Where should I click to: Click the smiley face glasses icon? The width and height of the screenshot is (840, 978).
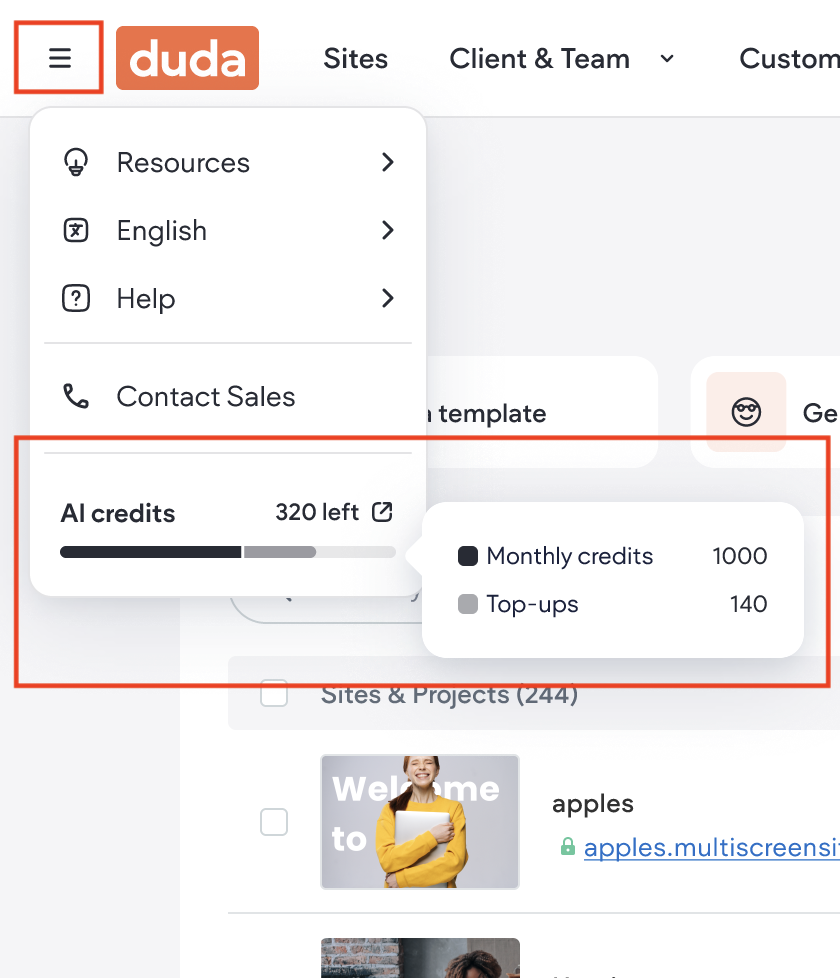(x=746, y=412)
